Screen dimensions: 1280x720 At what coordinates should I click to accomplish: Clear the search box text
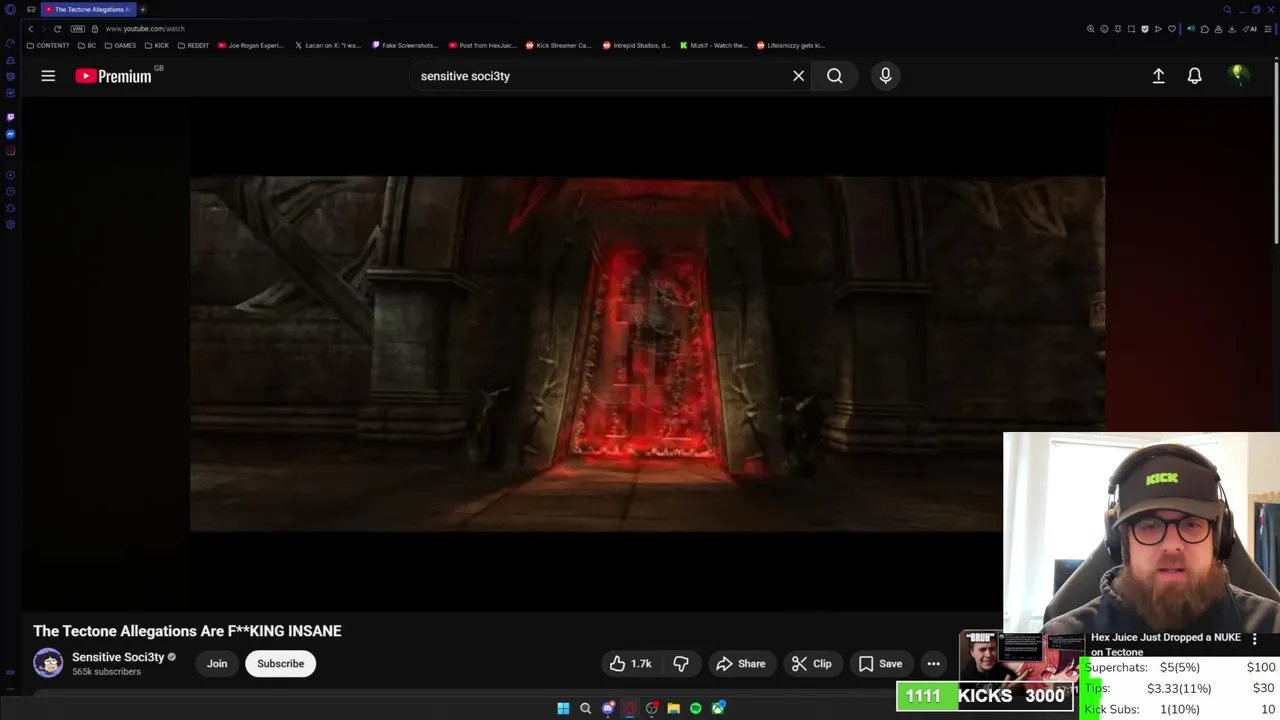click(798, 76)
